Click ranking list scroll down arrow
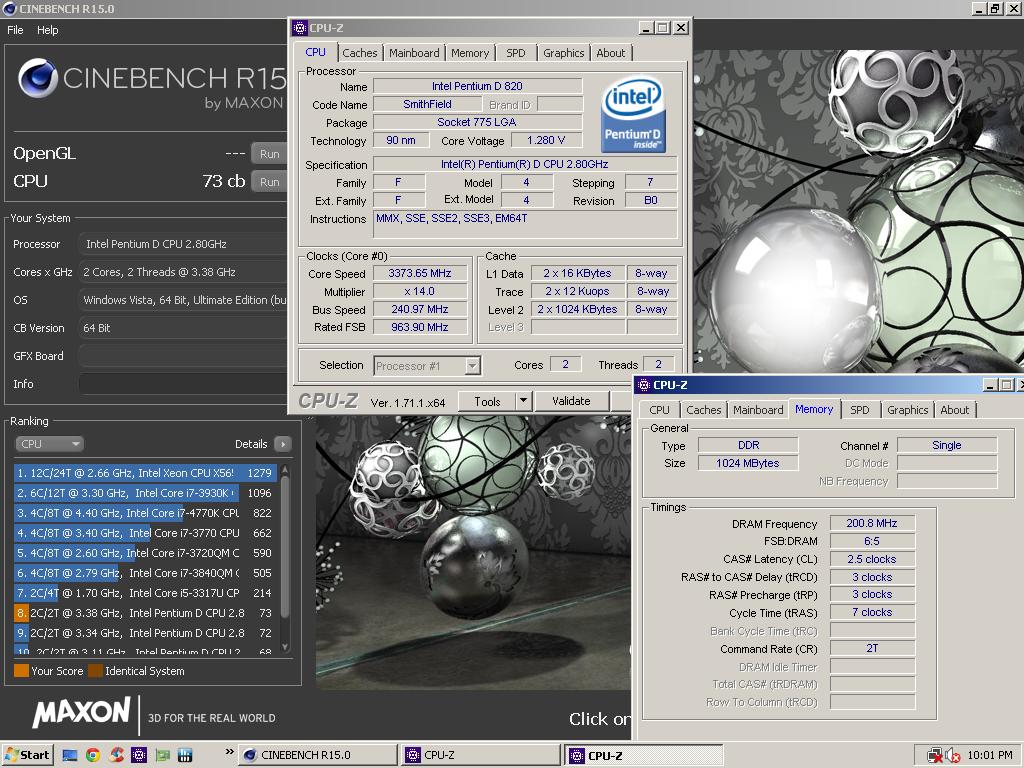The image size is (1024, 768). tap(285, 647)
